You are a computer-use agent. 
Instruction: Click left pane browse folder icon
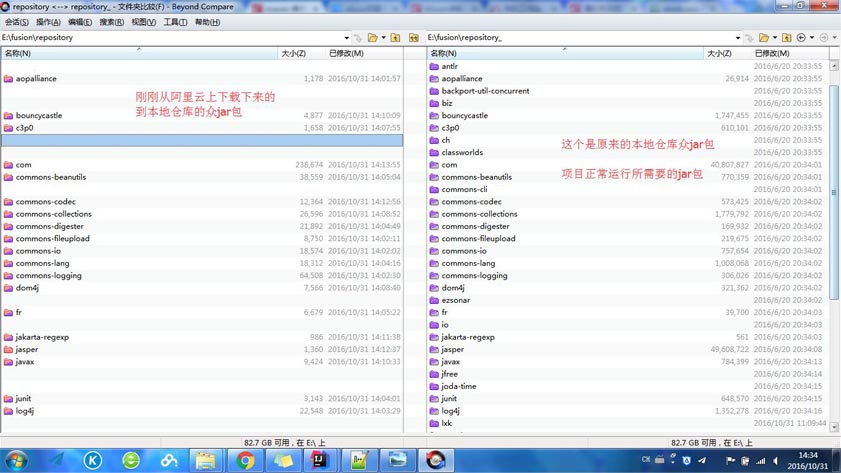(x=372, y=38)
